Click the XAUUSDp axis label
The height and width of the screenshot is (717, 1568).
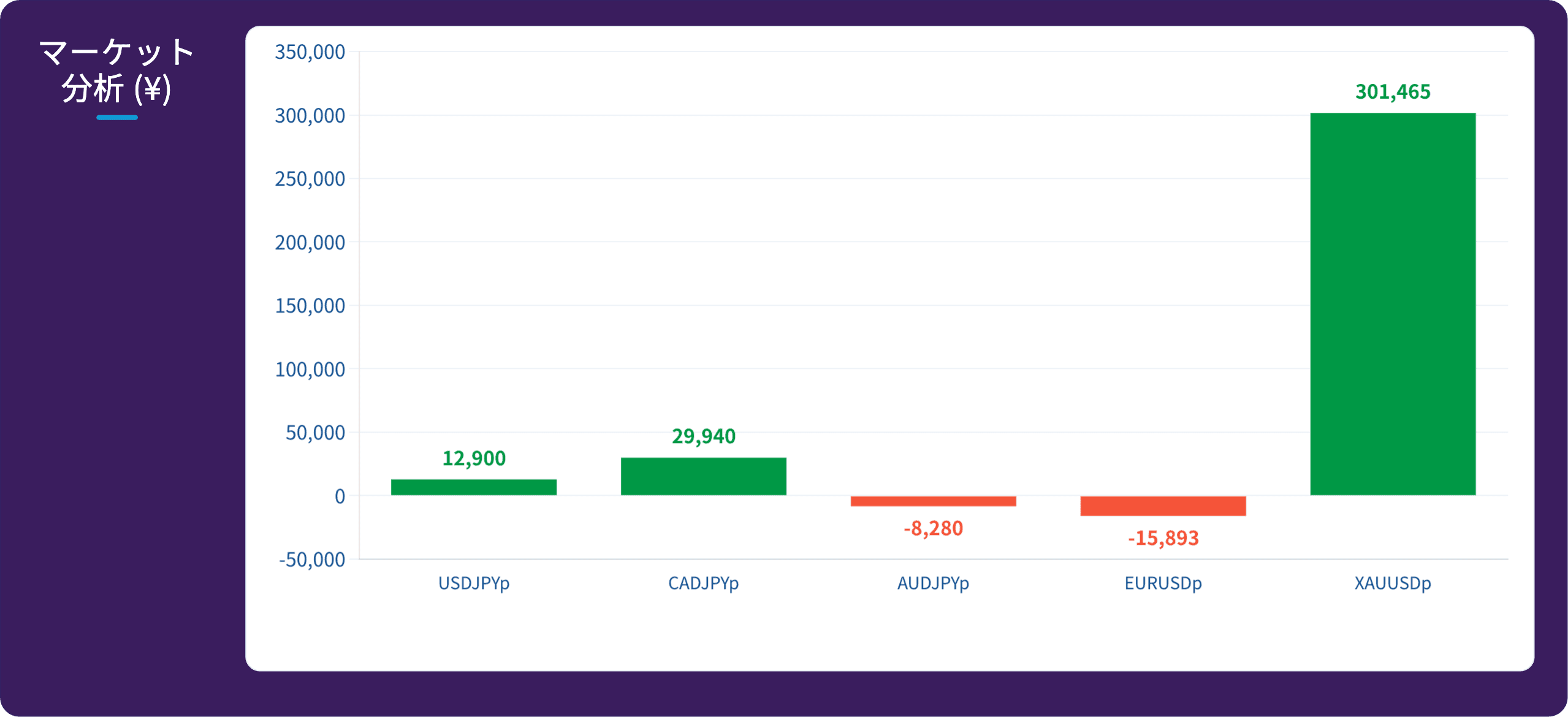click(x=1393, y=583)
